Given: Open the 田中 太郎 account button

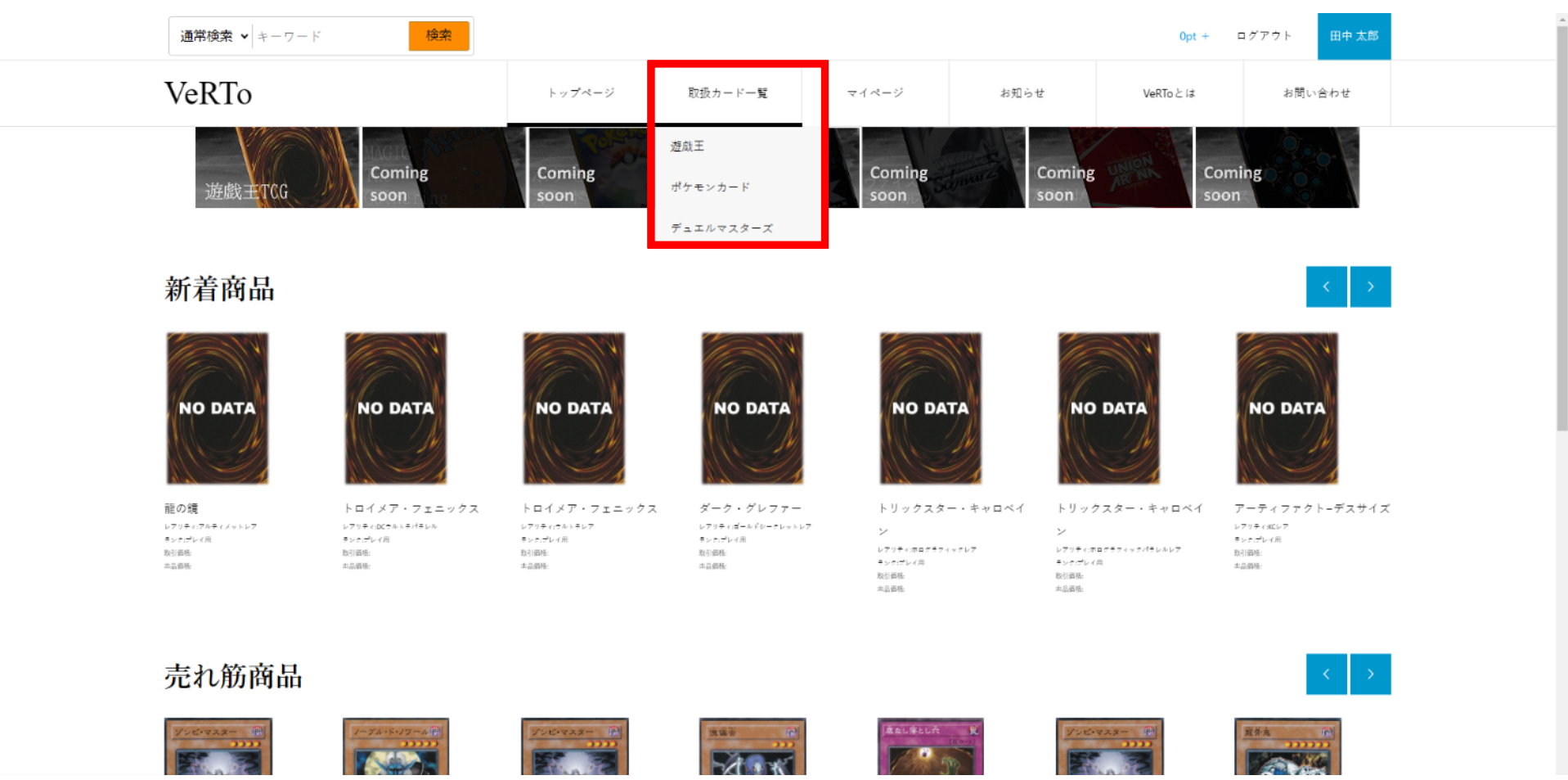Looking at the screenshot, I should pos(1354,36).
